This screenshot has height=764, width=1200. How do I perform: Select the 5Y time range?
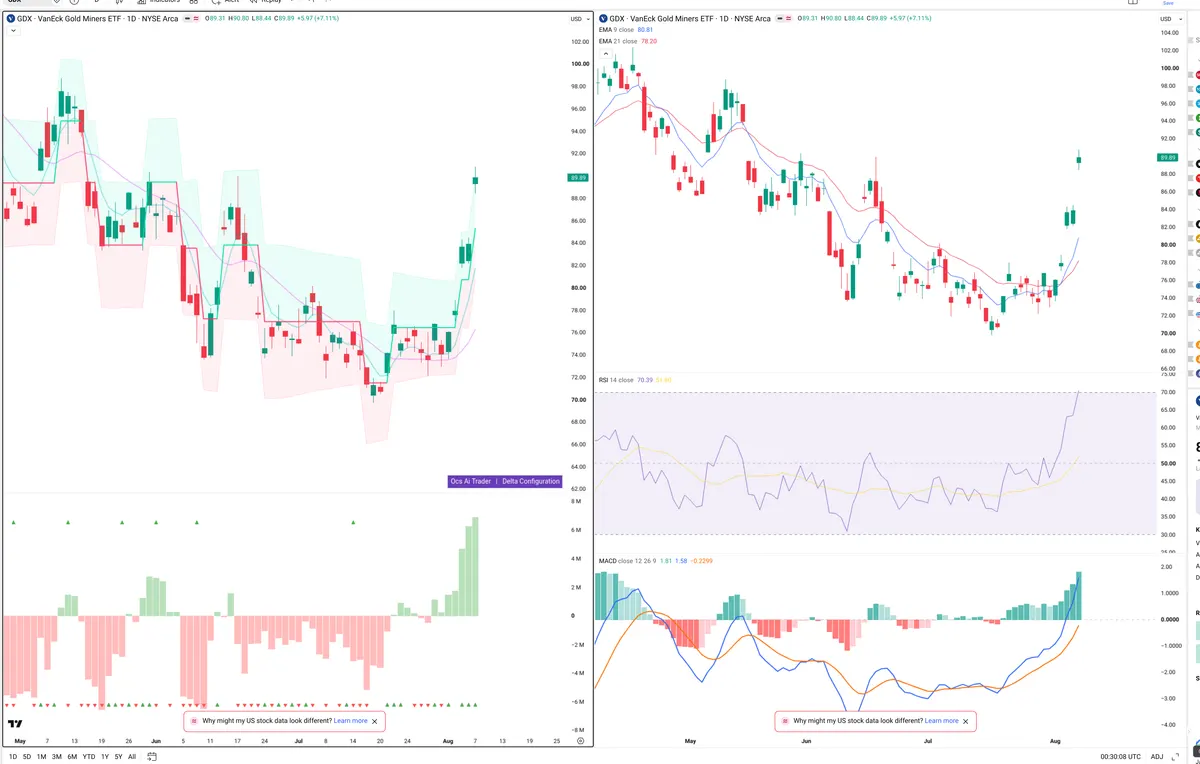point(119,757)
